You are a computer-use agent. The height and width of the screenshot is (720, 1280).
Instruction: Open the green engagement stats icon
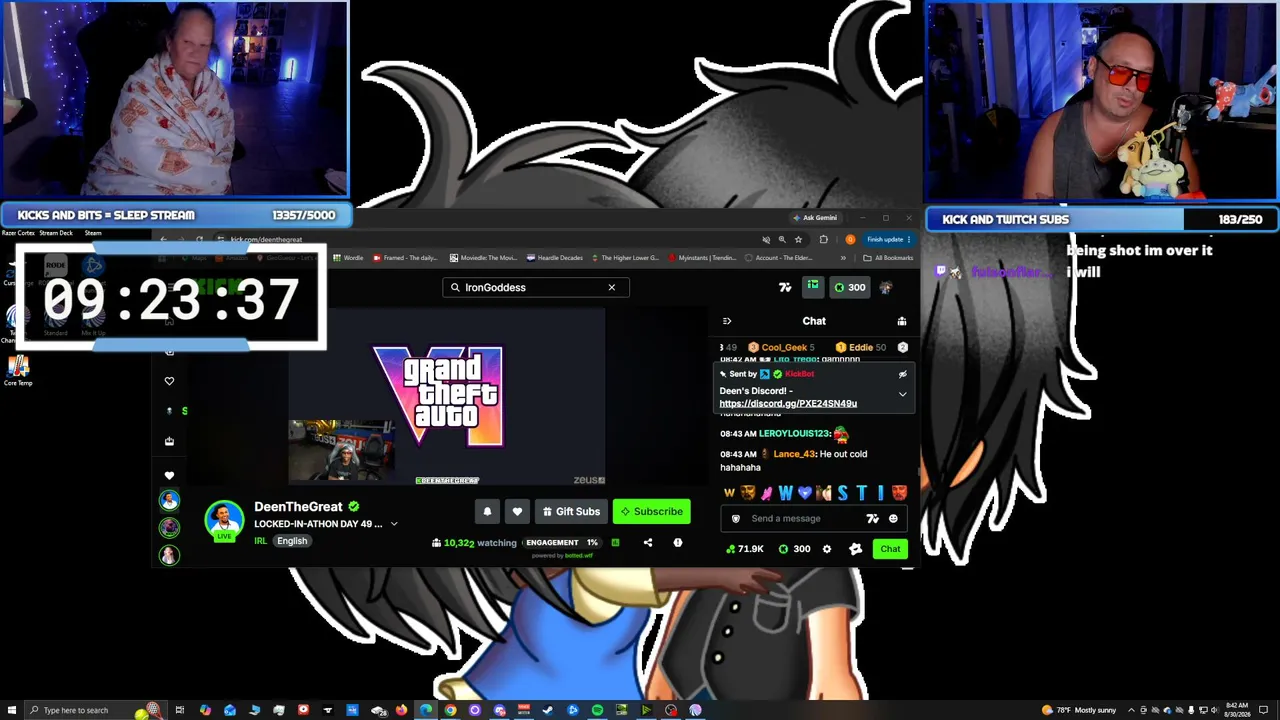(615, 543)
